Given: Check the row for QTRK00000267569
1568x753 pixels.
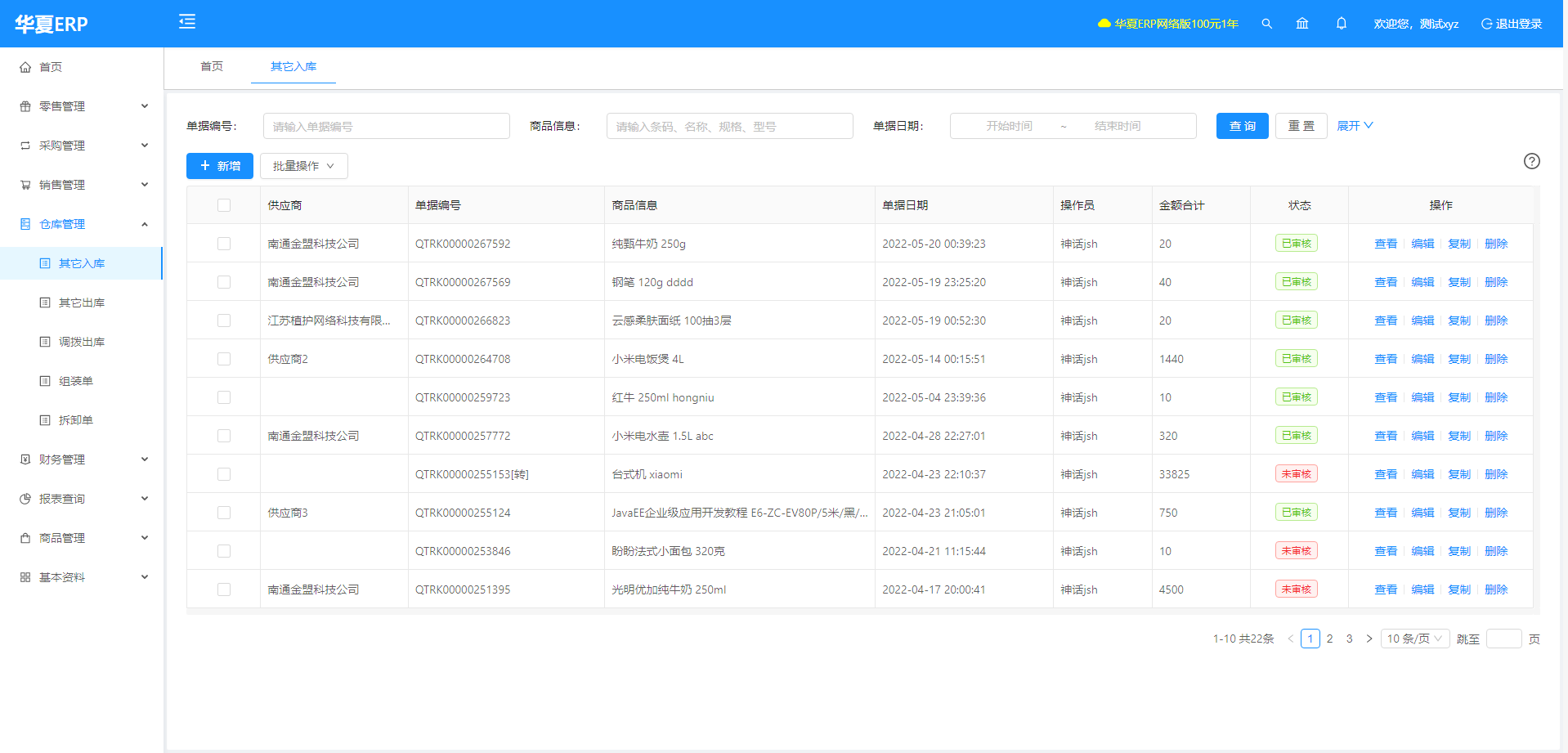Looking at the screenshot, I should [x=224, y=282].
